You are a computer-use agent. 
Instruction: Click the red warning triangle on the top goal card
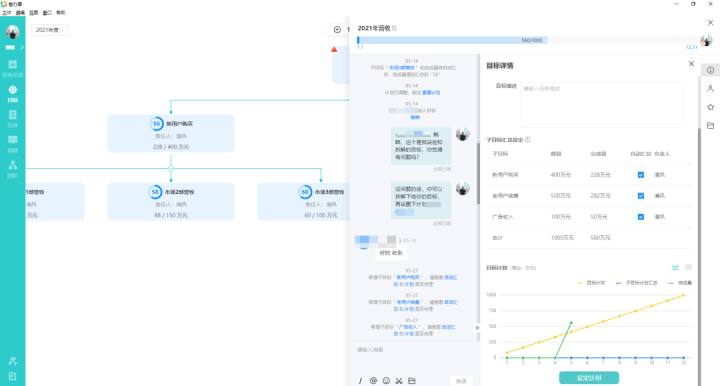pos(334,49)
